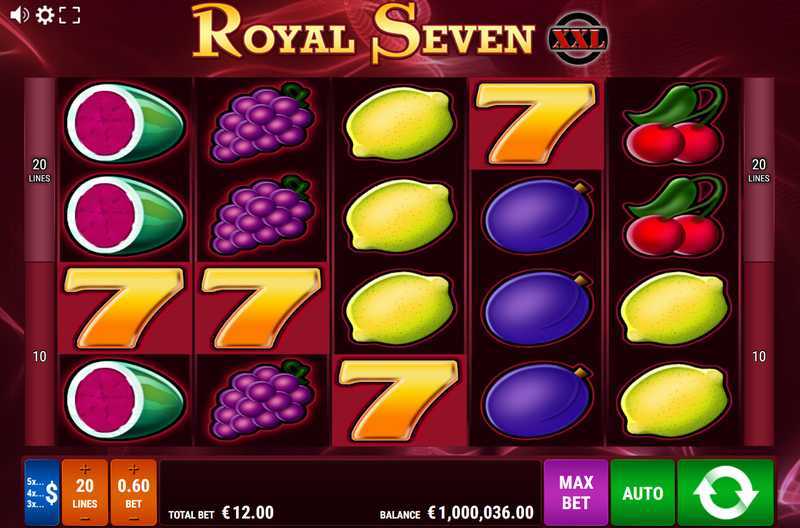The height and width of the screenshot is (528, 800).
Task: Open the paytable dollar icon
Action: pos(42,492)
